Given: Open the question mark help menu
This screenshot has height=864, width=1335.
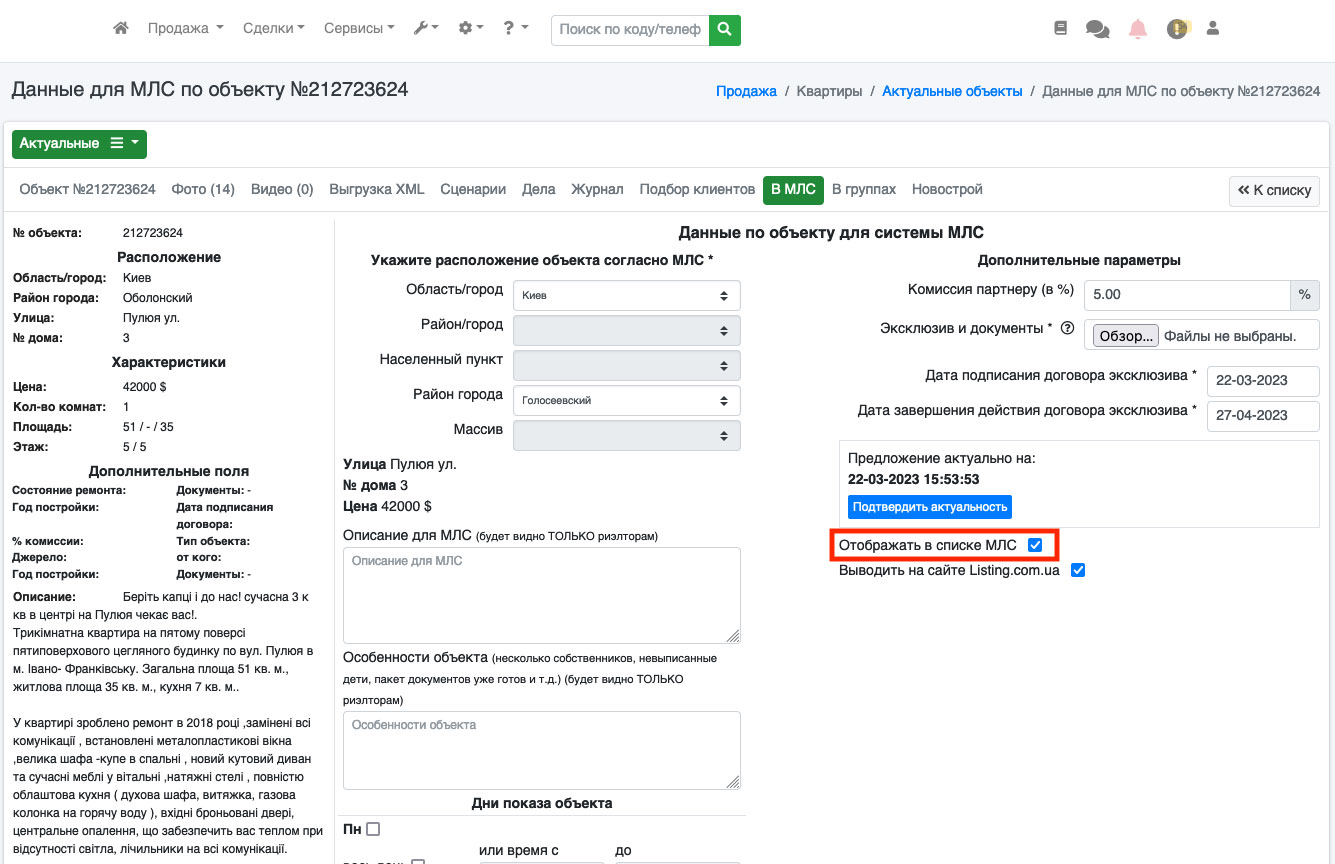Looking at the screenshot, I should 515,29.
